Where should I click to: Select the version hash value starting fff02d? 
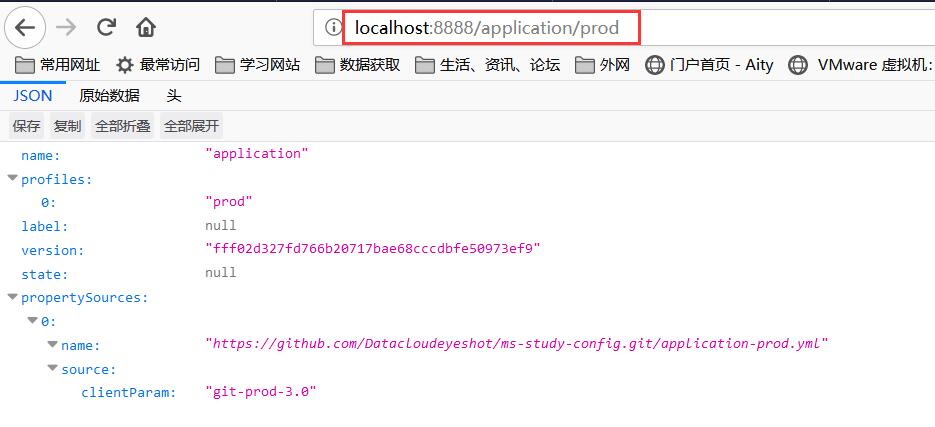[x=373, y=248]
